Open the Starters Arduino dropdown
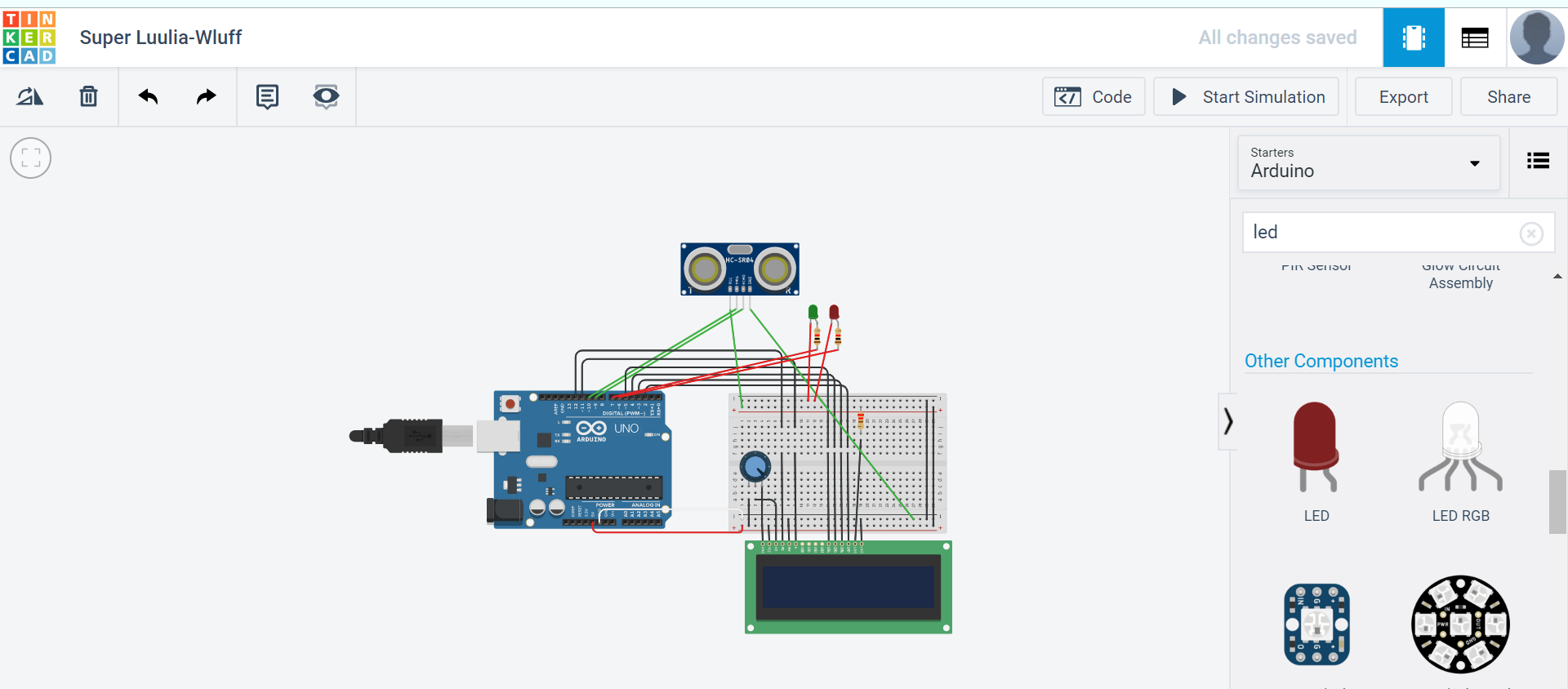 tap(1369, 163)
